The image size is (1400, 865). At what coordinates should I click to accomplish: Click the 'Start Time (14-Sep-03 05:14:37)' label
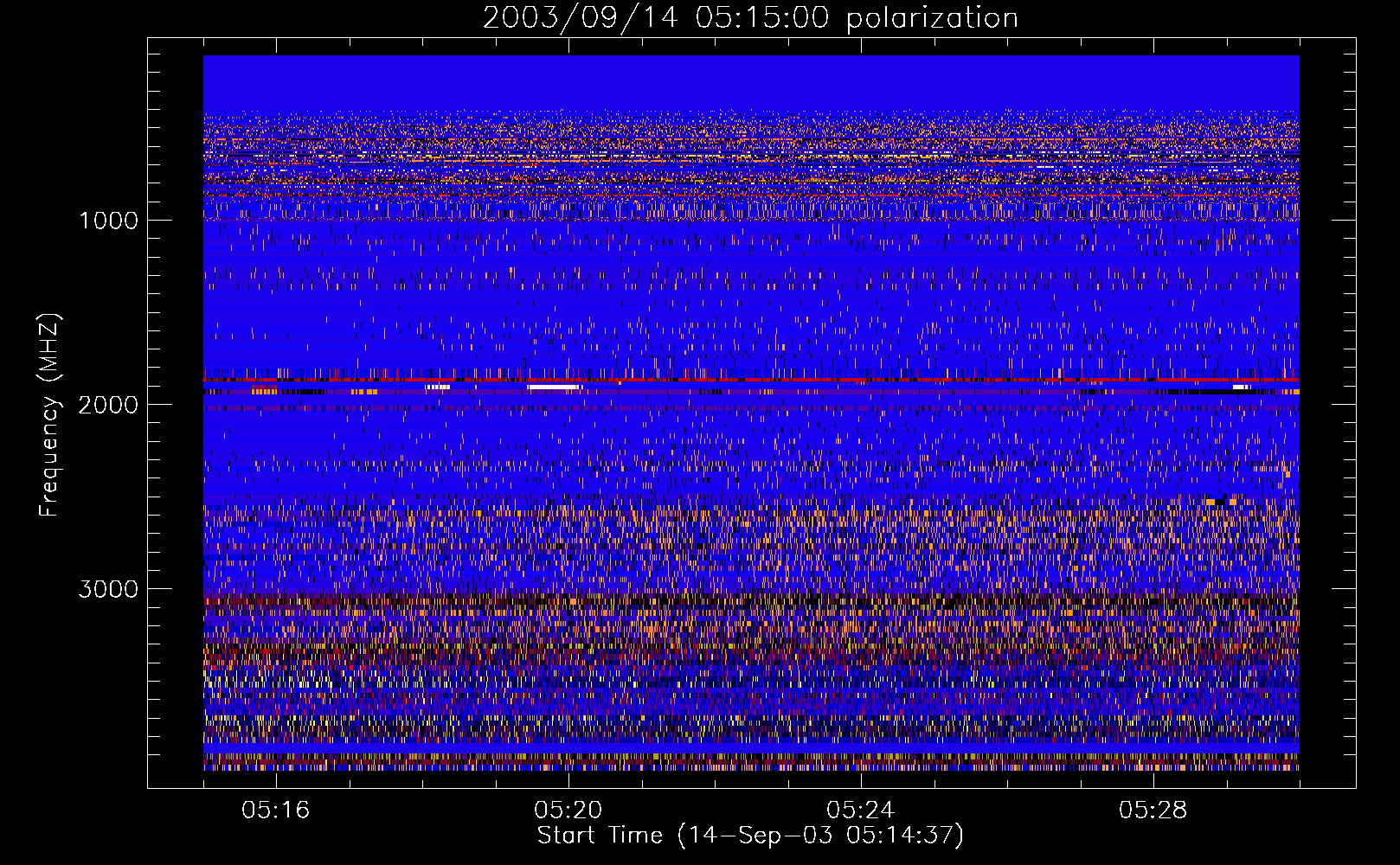[x=750, y=836]
